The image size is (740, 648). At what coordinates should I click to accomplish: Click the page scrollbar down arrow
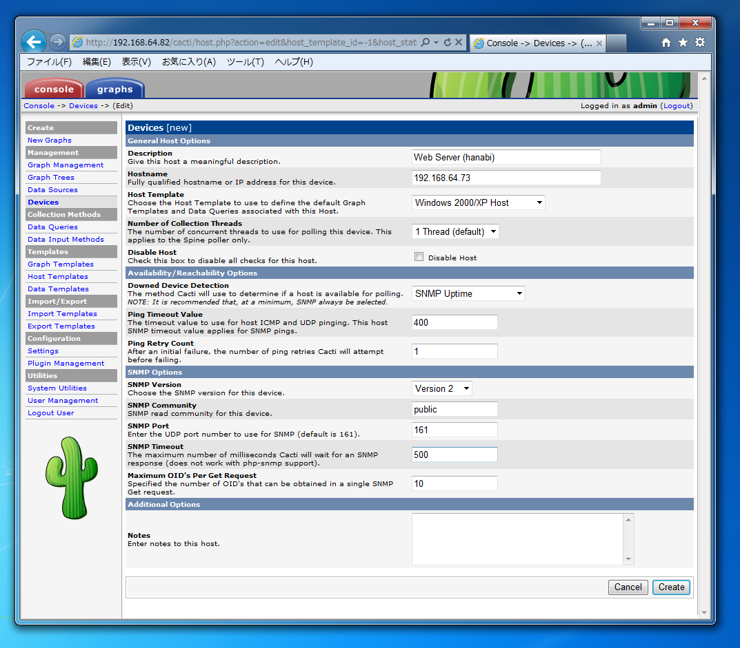pyautogui.click(x=704, y=613)
